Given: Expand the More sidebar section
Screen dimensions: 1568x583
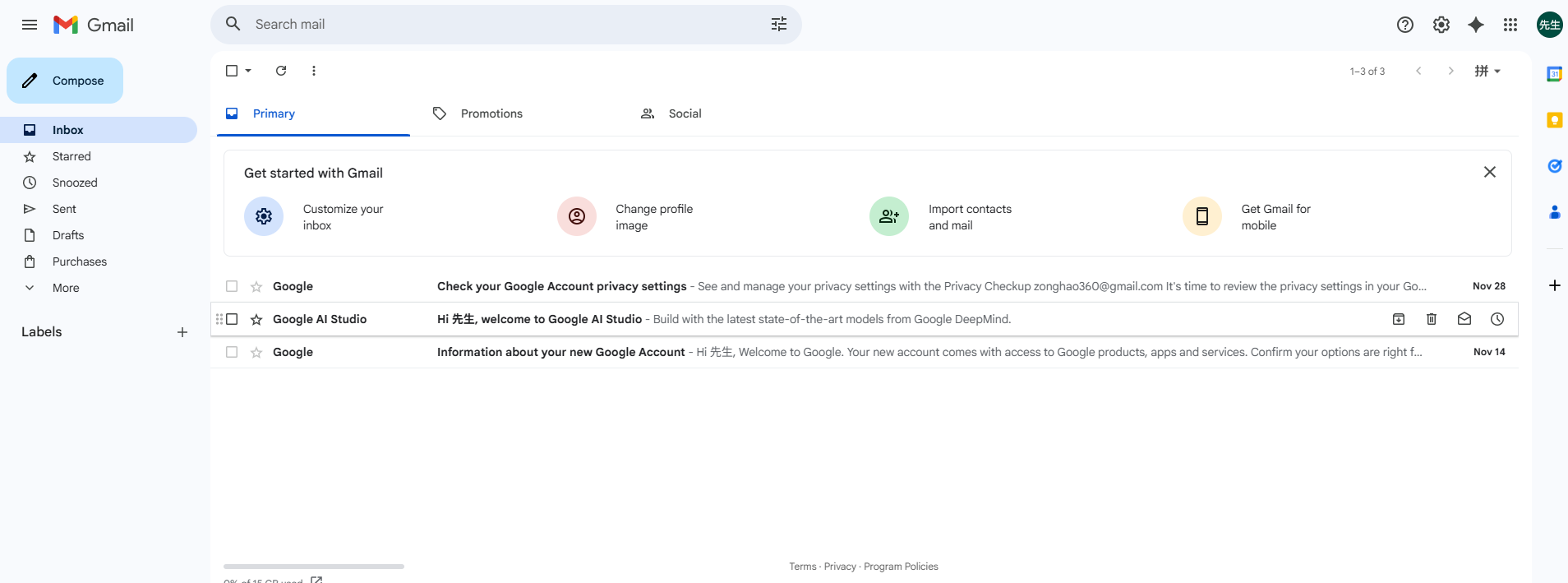Looking at the screenshot, I should coord(66,288).
